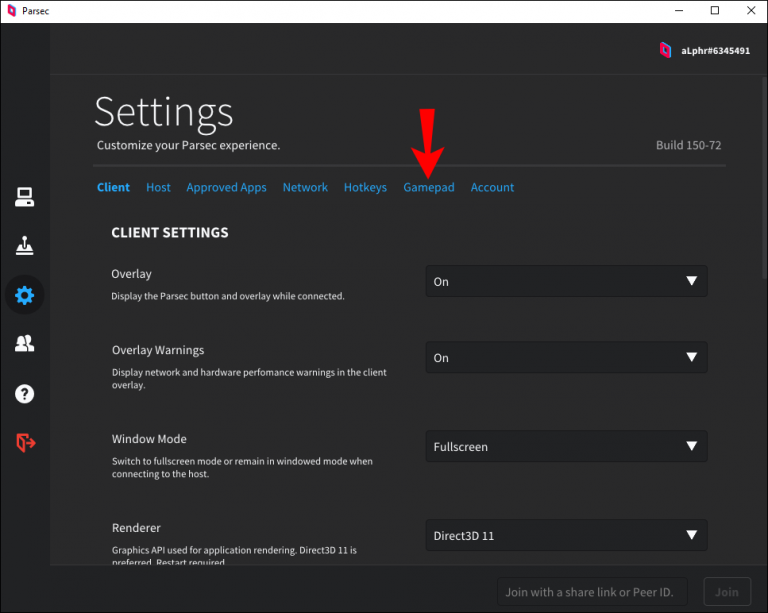
Task: Open the Renderer Direct3D 11 dropdown
Action: coord(566,536)
